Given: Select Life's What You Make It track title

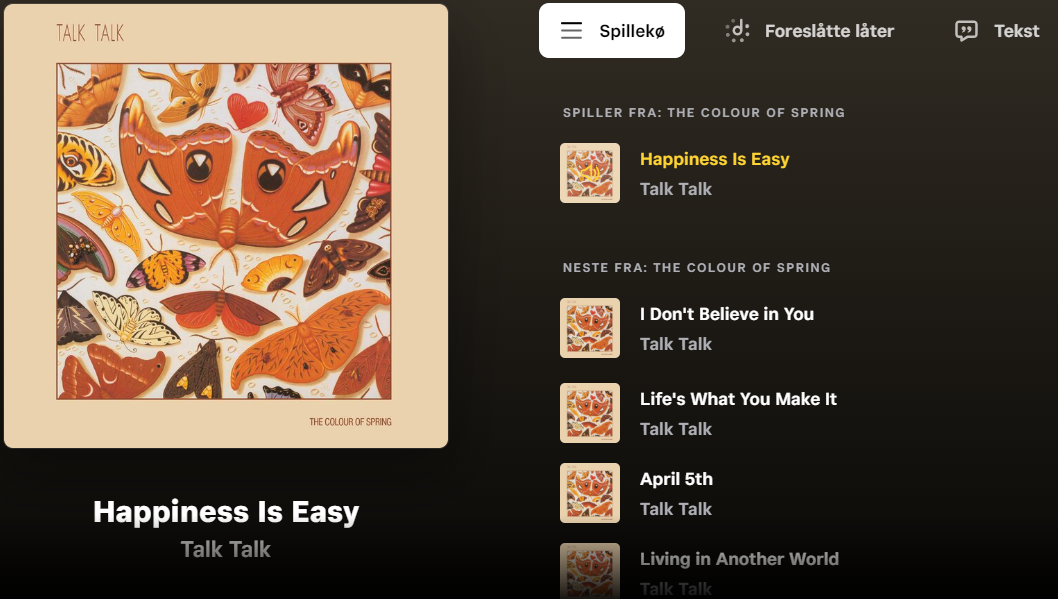Looking at the screenshot, I should (x=738, y=399).
